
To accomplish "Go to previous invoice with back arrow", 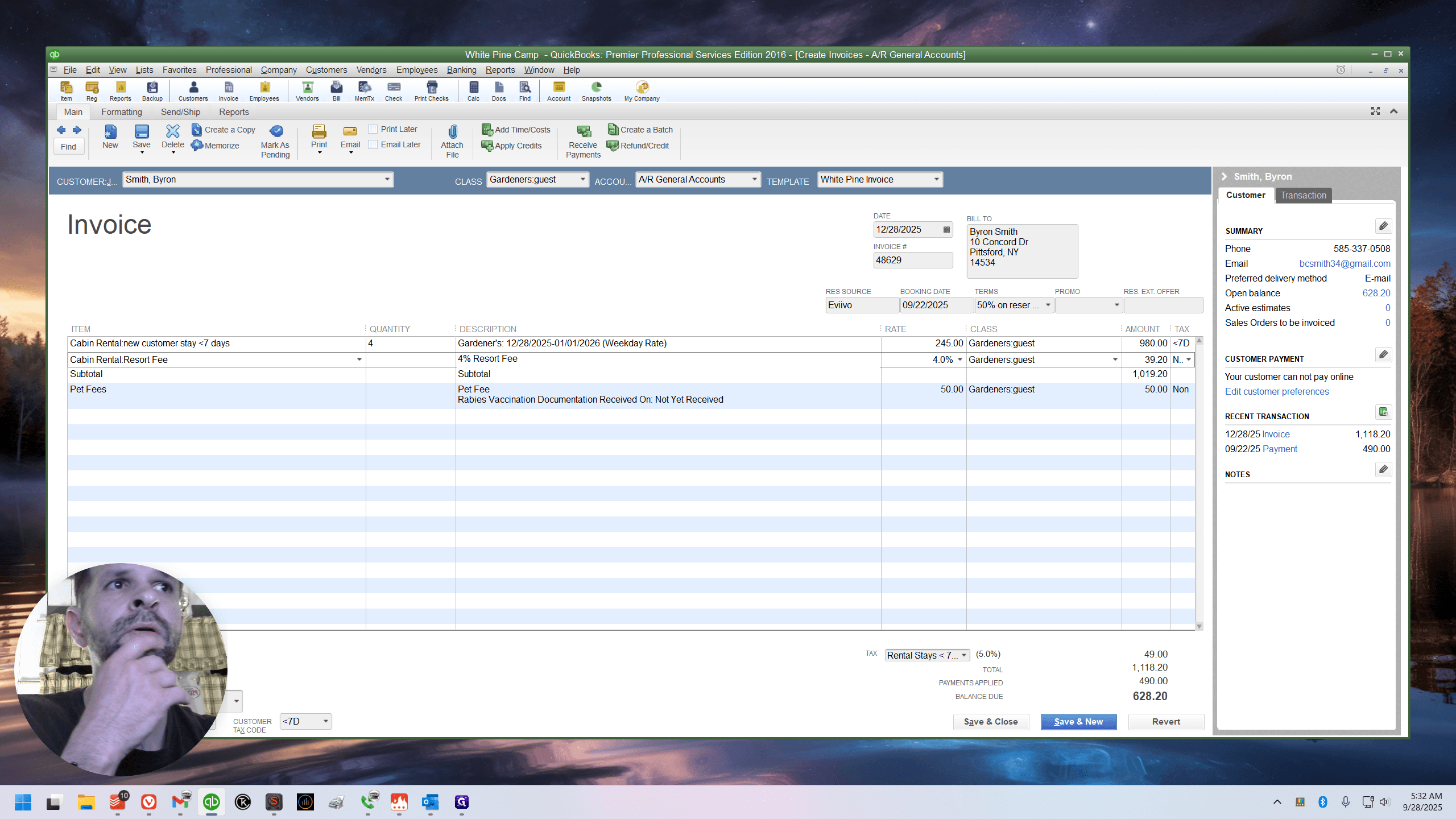I will [x=61, y=130].
